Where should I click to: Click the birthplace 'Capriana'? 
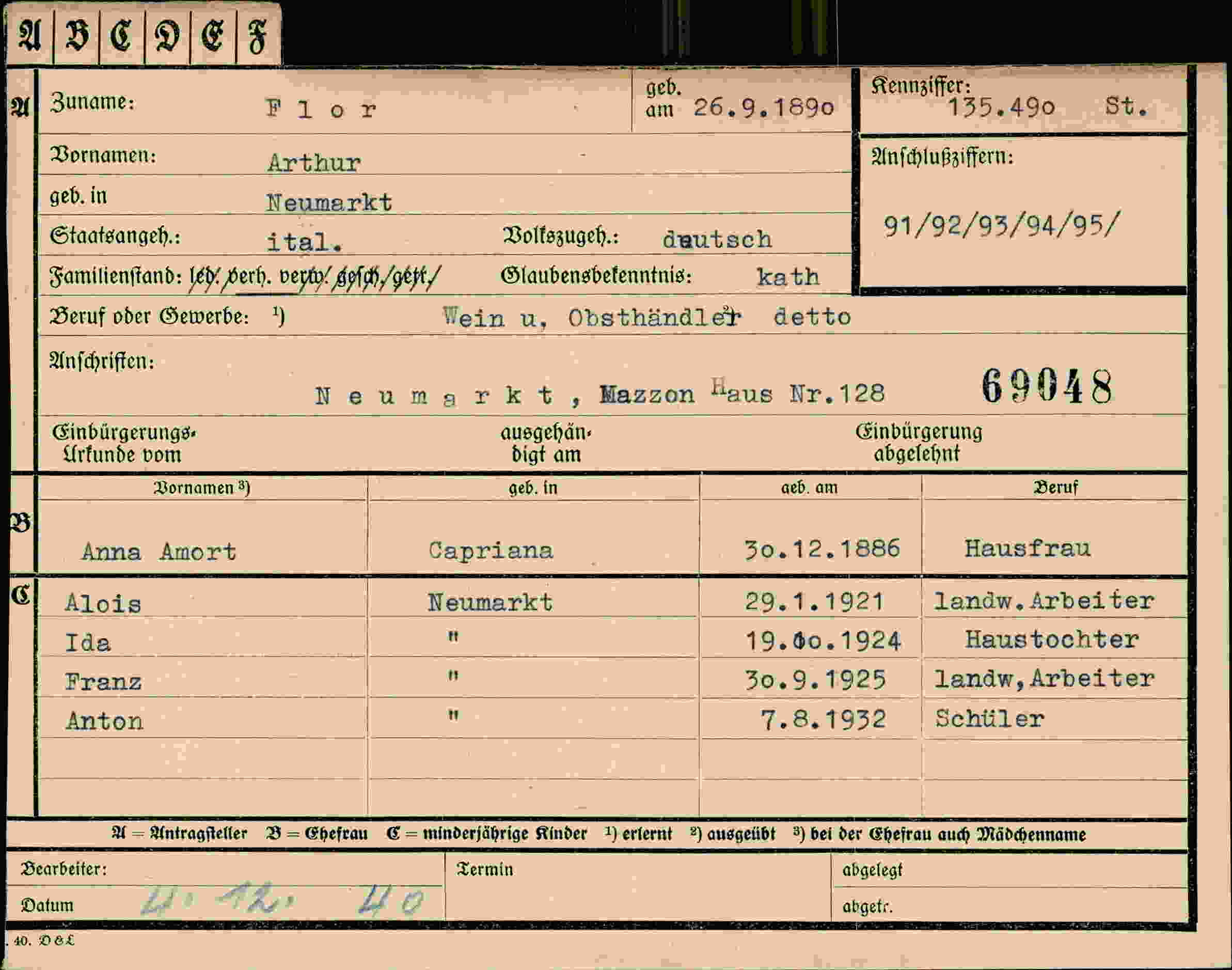491,551
